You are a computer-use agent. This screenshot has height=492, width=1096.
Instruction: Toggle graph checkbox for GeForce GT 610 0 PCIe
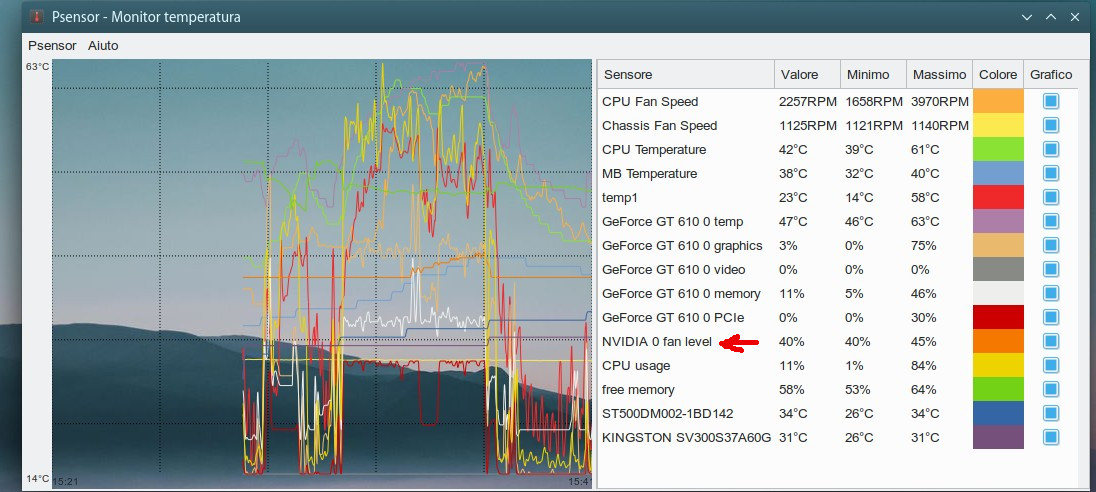click(x=1051, y=317)
